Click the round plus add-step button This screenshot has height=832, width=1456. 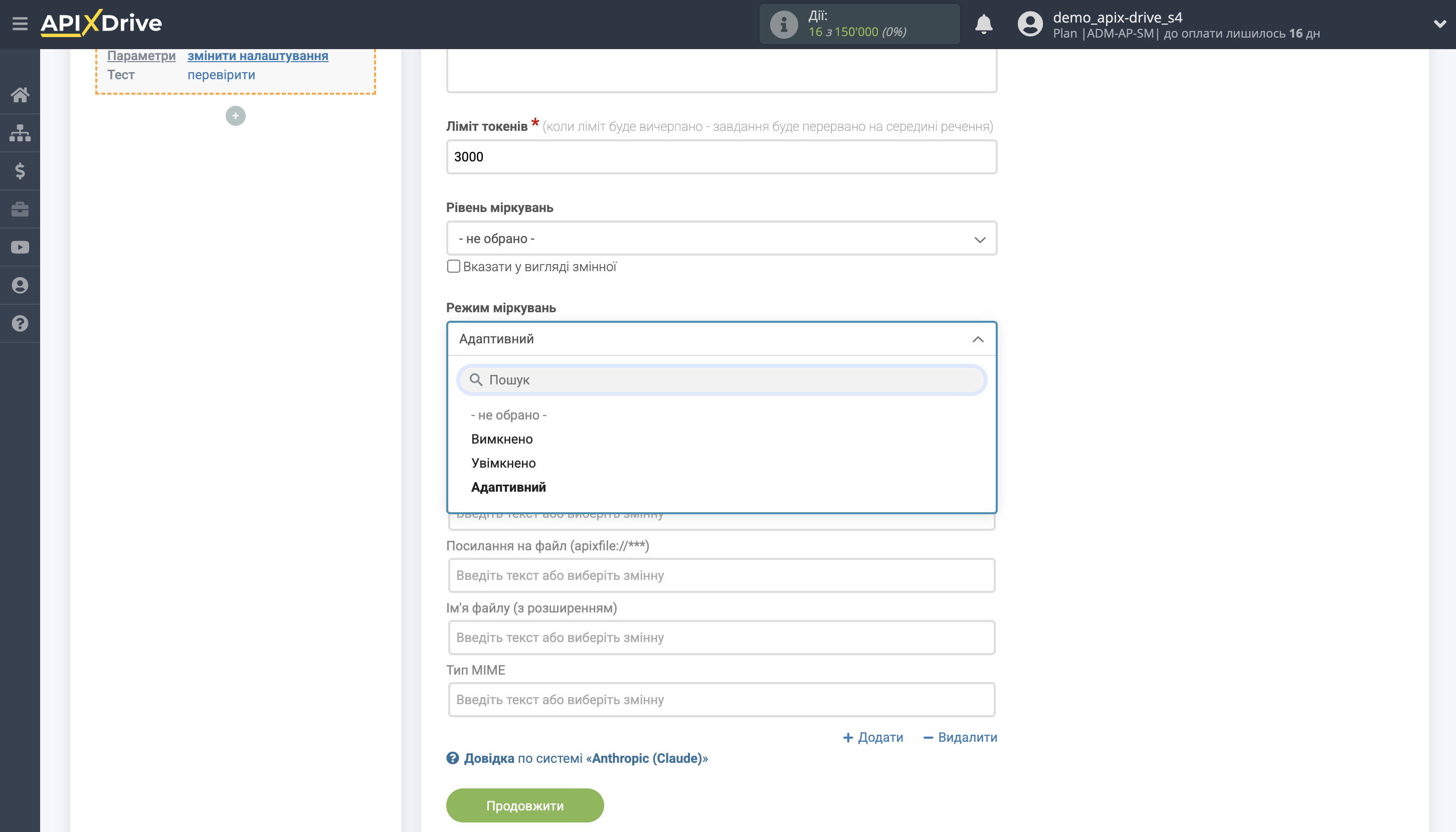pos(236,116)
